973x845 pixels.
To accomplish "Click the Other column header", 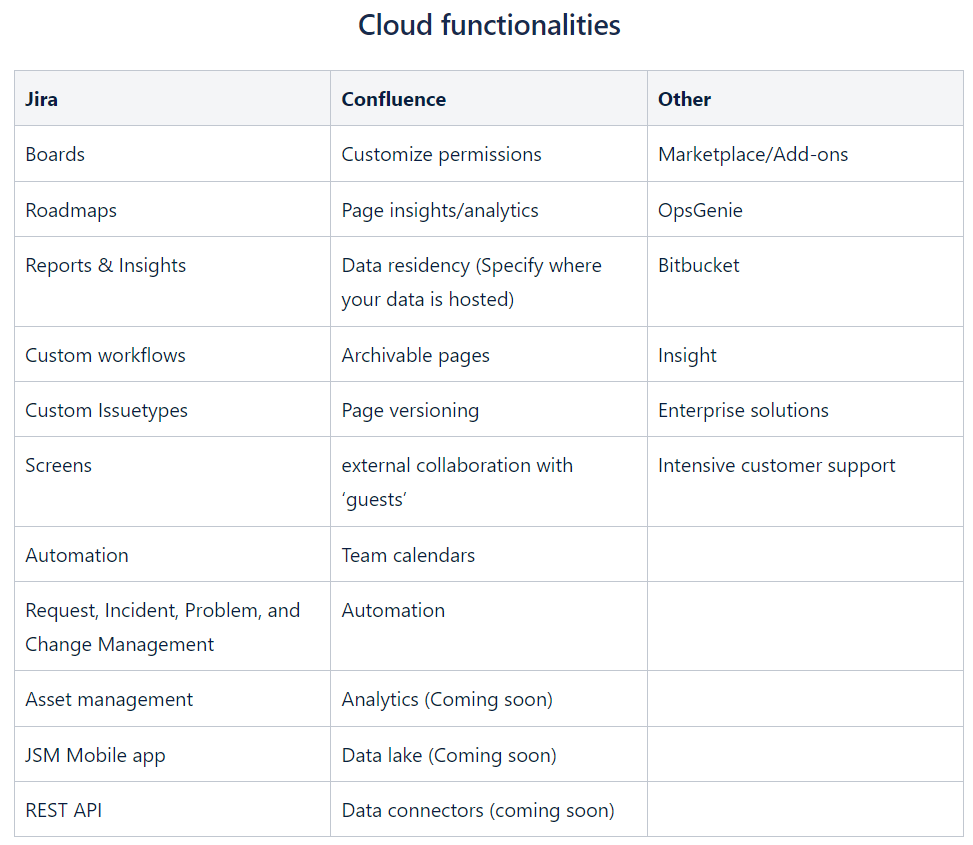I will 805,99.
